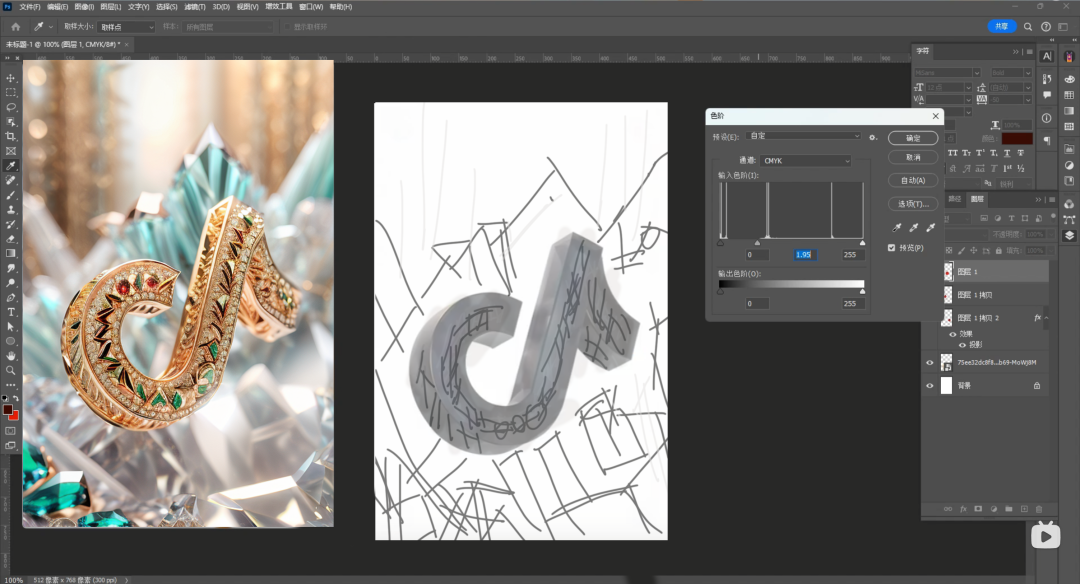1080x584 pixels.
Task: Open the 图层(L) menu
Action: (111, 7)
